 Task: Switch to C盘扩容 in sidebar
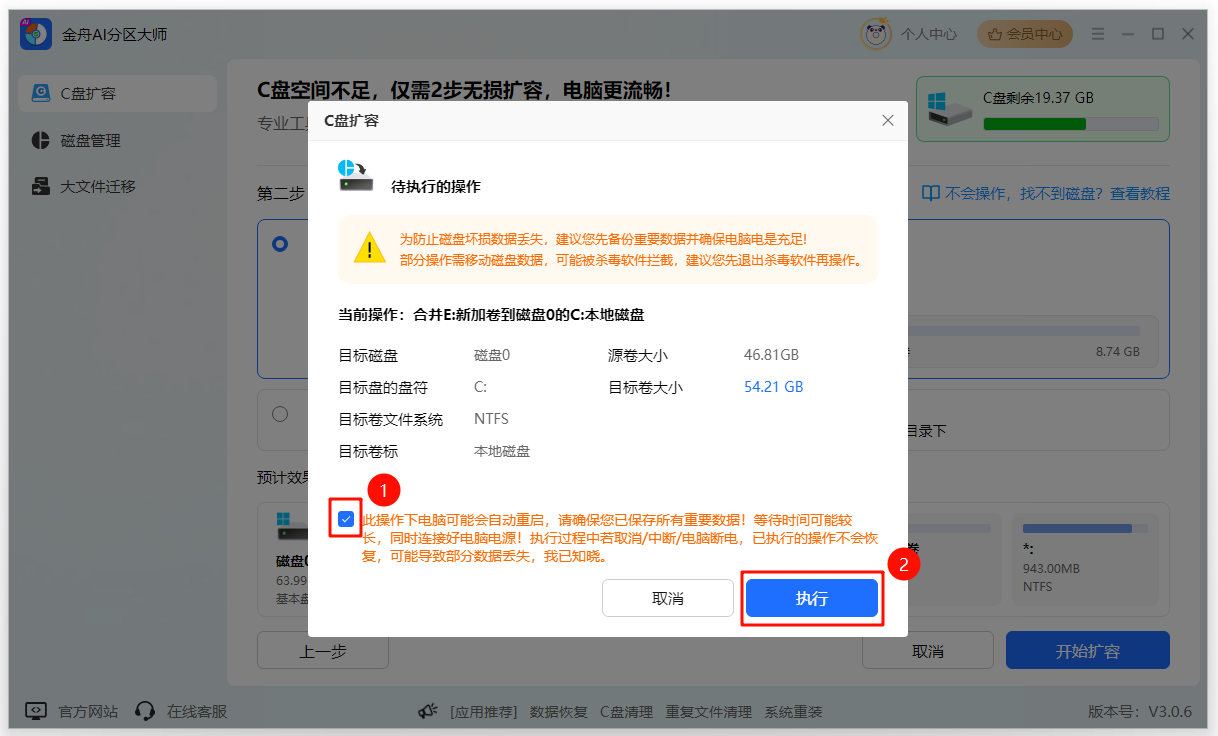click(x=116, y=93)
